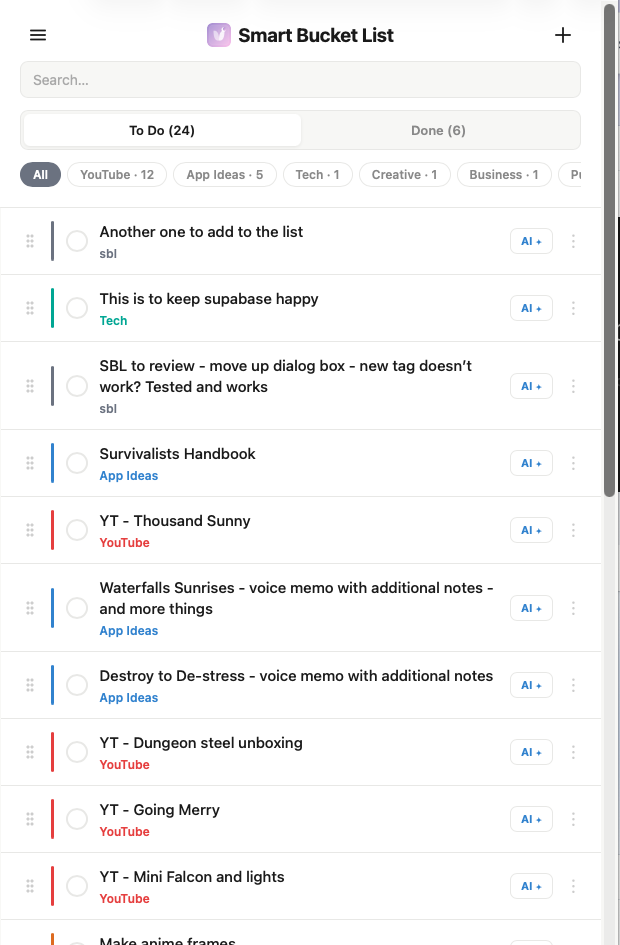The height and width of the screenshot is (945, 620).
Task: Click AI button for supabase happy item
Action: pos(531,308)
